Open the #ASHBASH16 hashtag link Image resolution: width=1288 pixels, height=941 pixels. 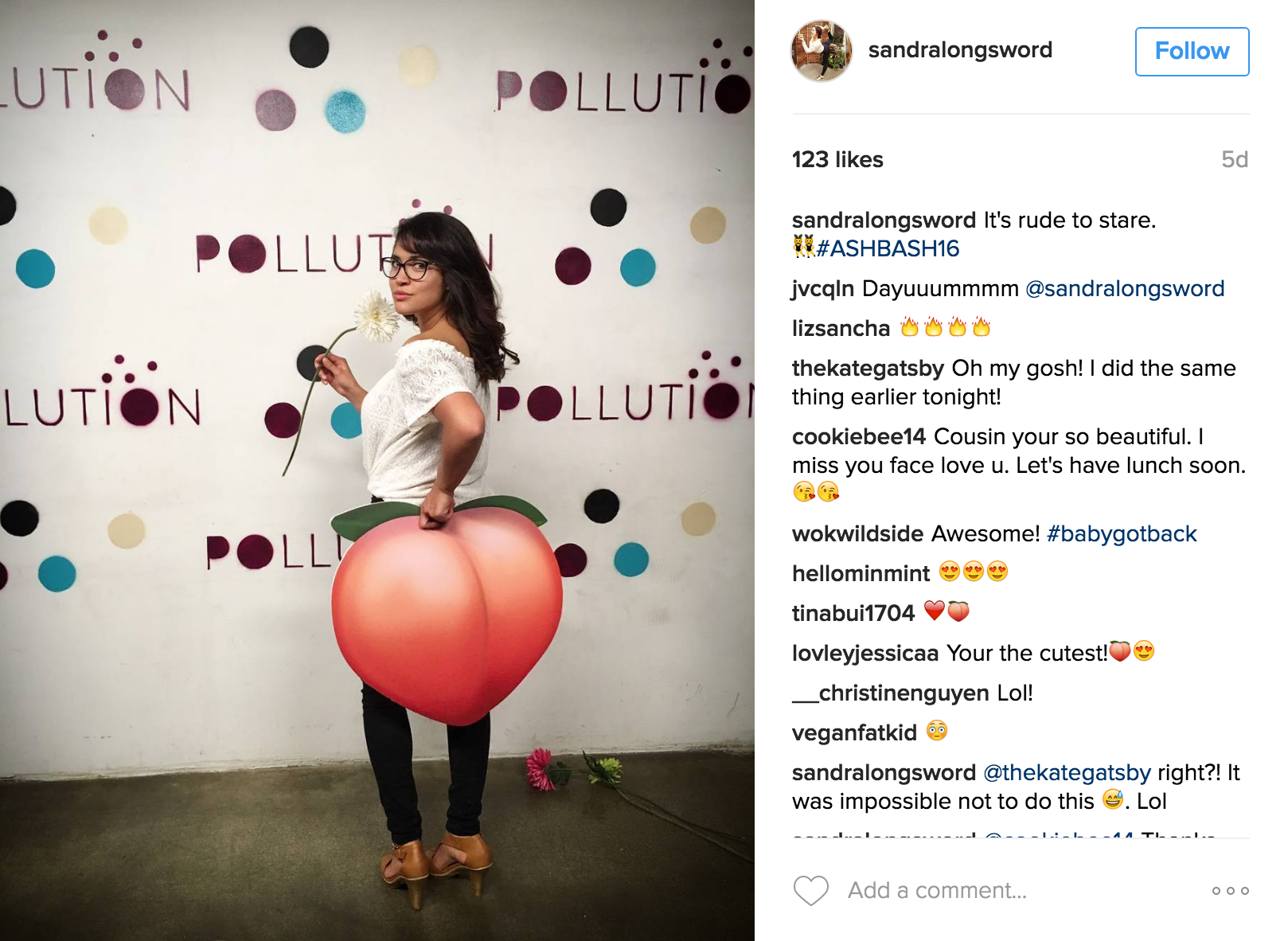[888, 248]
